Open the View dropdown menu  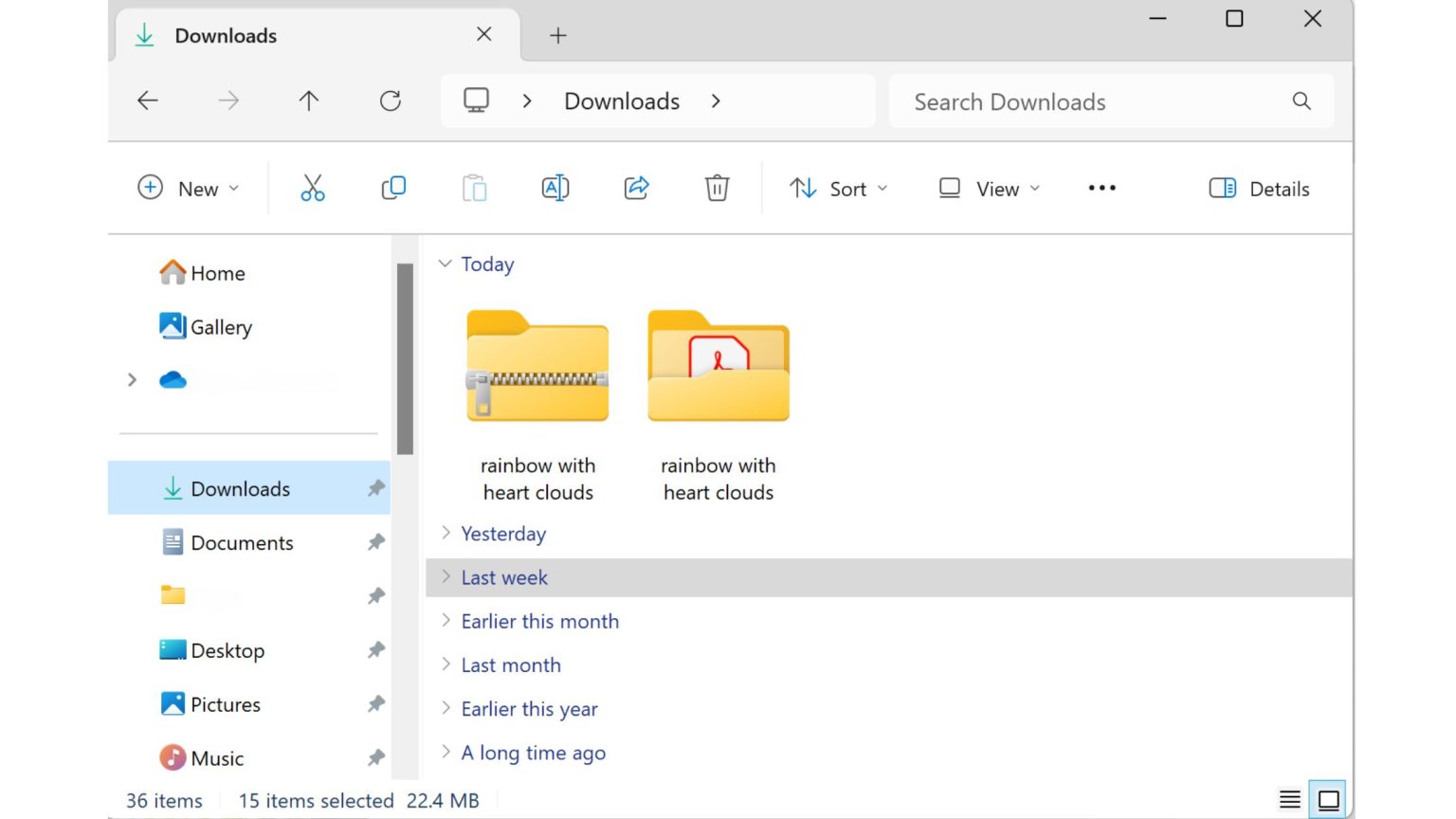point(990,189)
